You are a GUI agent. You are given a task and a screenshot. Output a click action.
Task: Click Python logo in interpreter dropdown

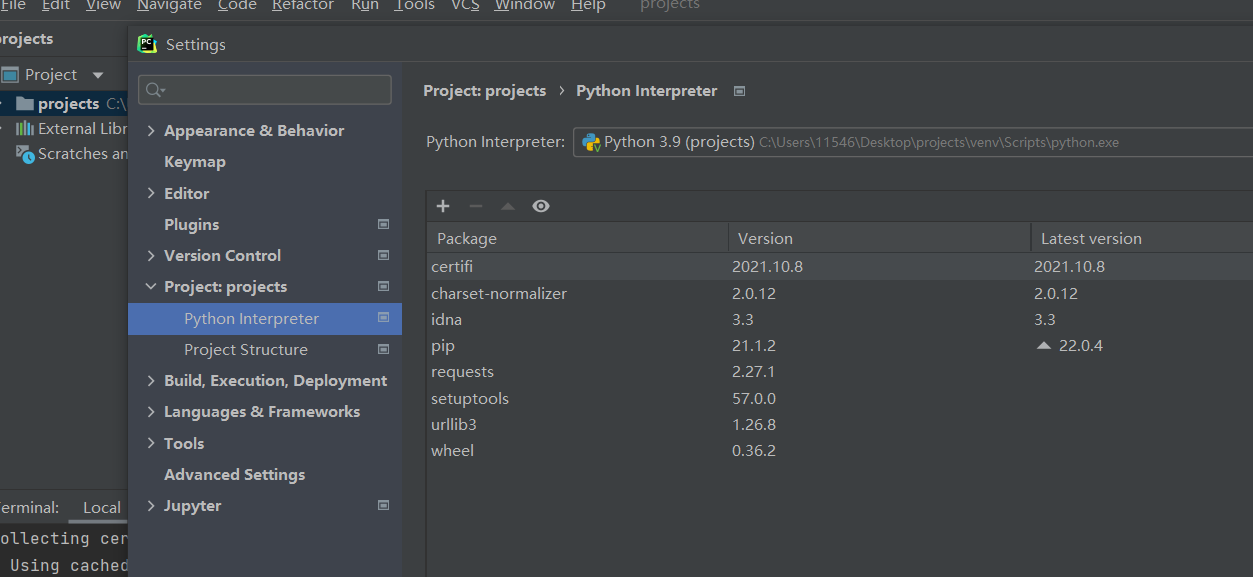click(x=591, y=142)
